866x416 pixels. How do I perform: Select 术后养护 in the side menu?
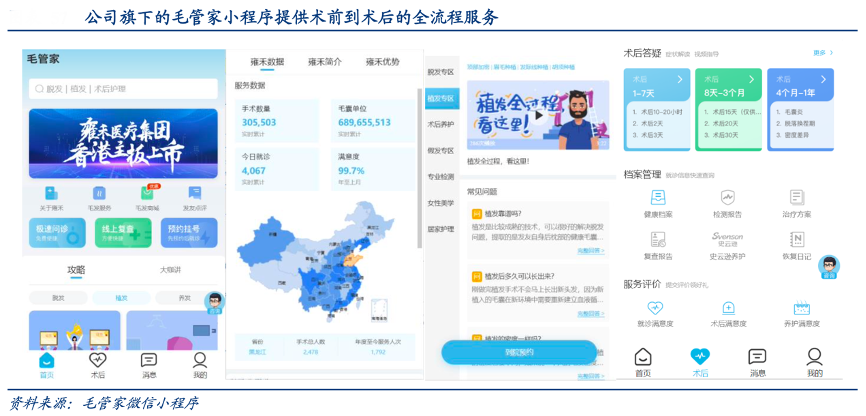click(x=440, y=124)
